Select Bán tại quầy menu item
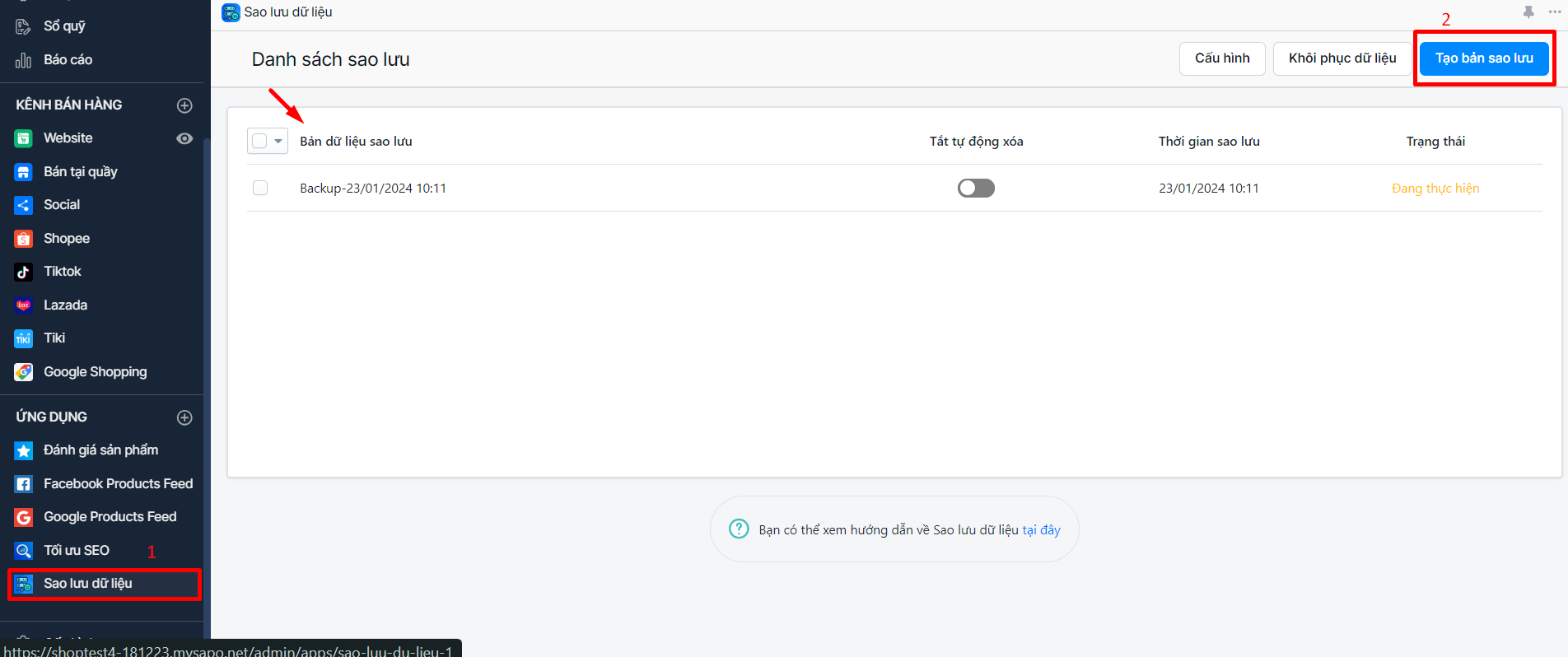The image size is (1568, 657). tap(80, 172)
